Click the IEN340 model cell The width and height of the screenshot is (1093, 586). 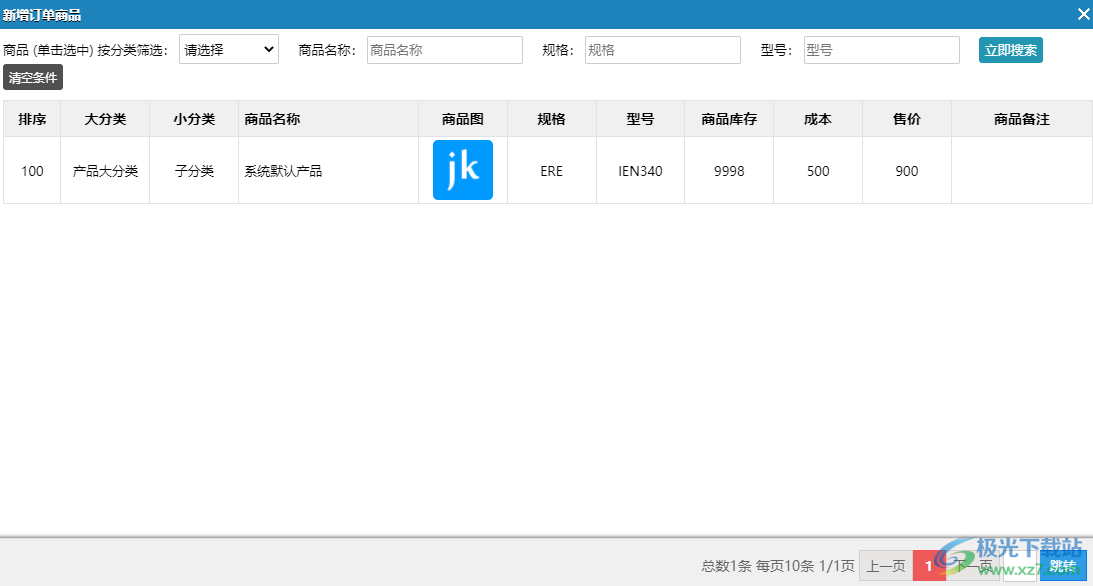pyautogui.click(x=640, y=171)
